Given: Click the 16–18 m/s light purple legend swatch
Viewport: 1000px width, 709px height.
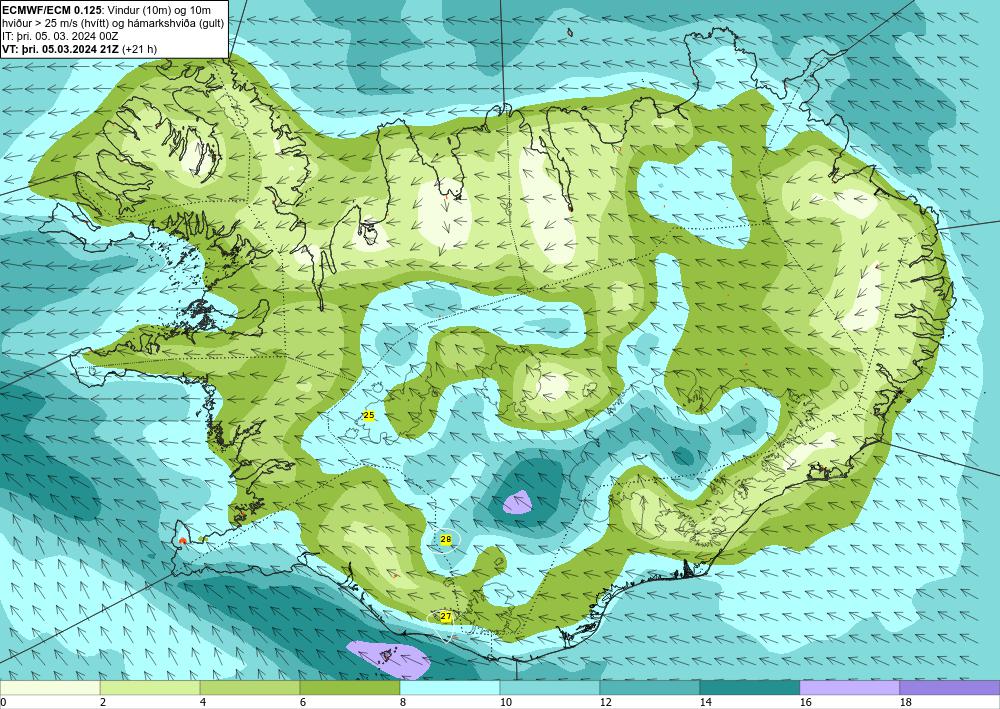Looking at the screenshot, I should tap(849, 688).
